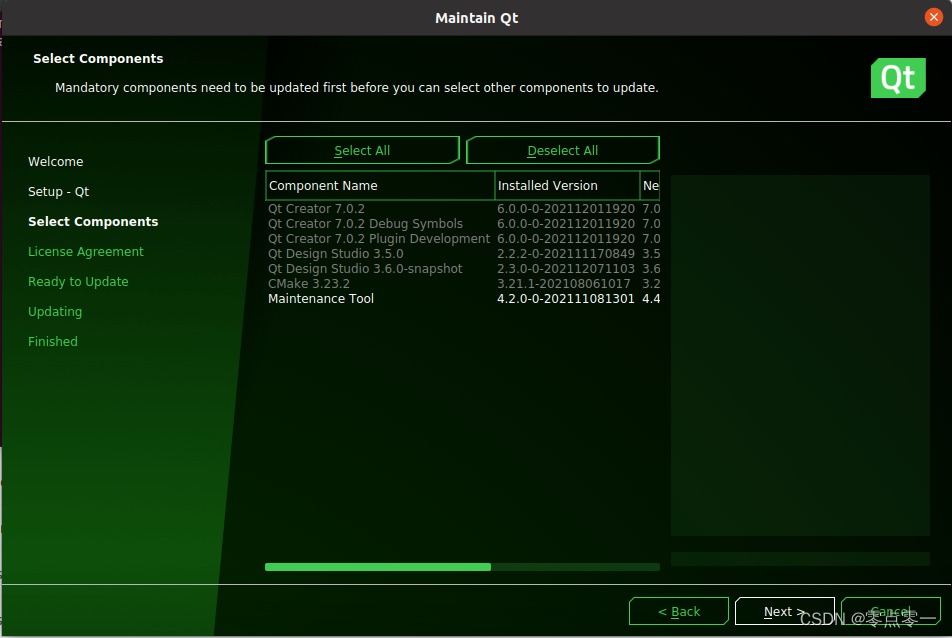Screen dimensions: 952x638
Task: Click the truncated Ne column header
Action: pos(650,186)
